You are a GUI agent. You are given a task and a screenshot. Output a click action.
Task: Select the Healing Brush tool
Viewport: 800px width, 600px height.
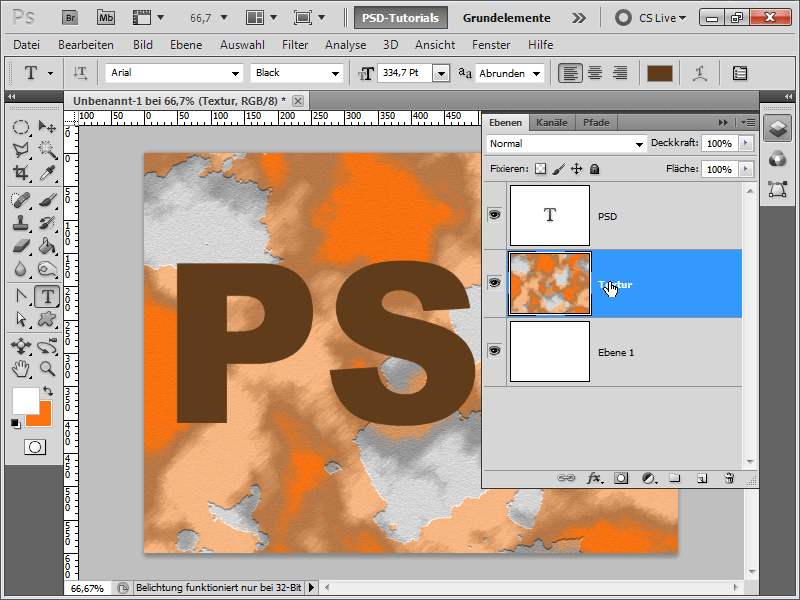click(20, 199)
